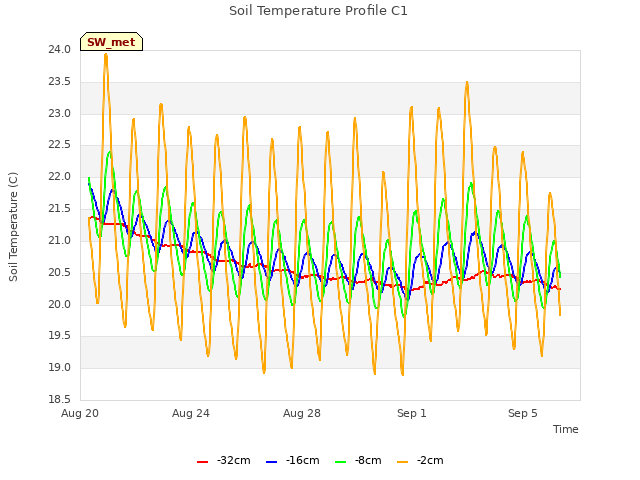Click the SW_met annotation label

point(111,42)
